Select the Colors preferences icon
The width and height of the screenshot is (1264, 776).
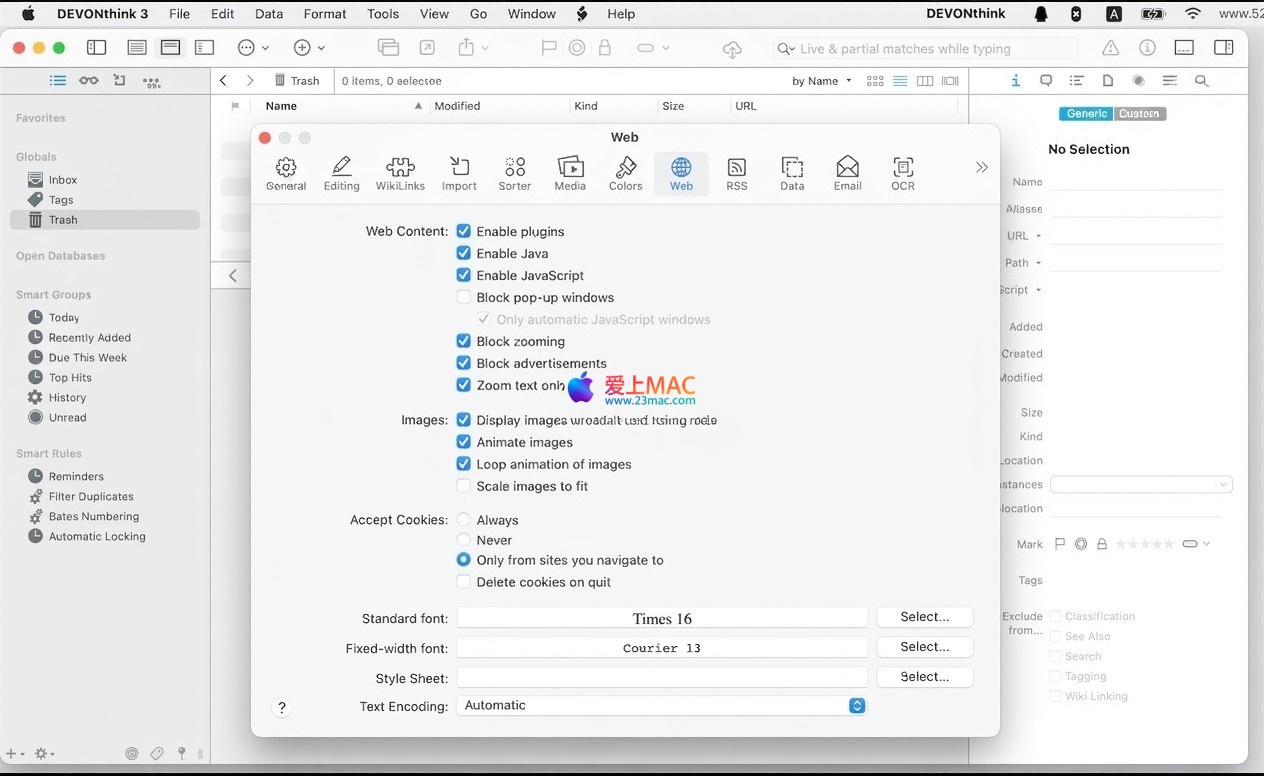[x=626, y=173]
